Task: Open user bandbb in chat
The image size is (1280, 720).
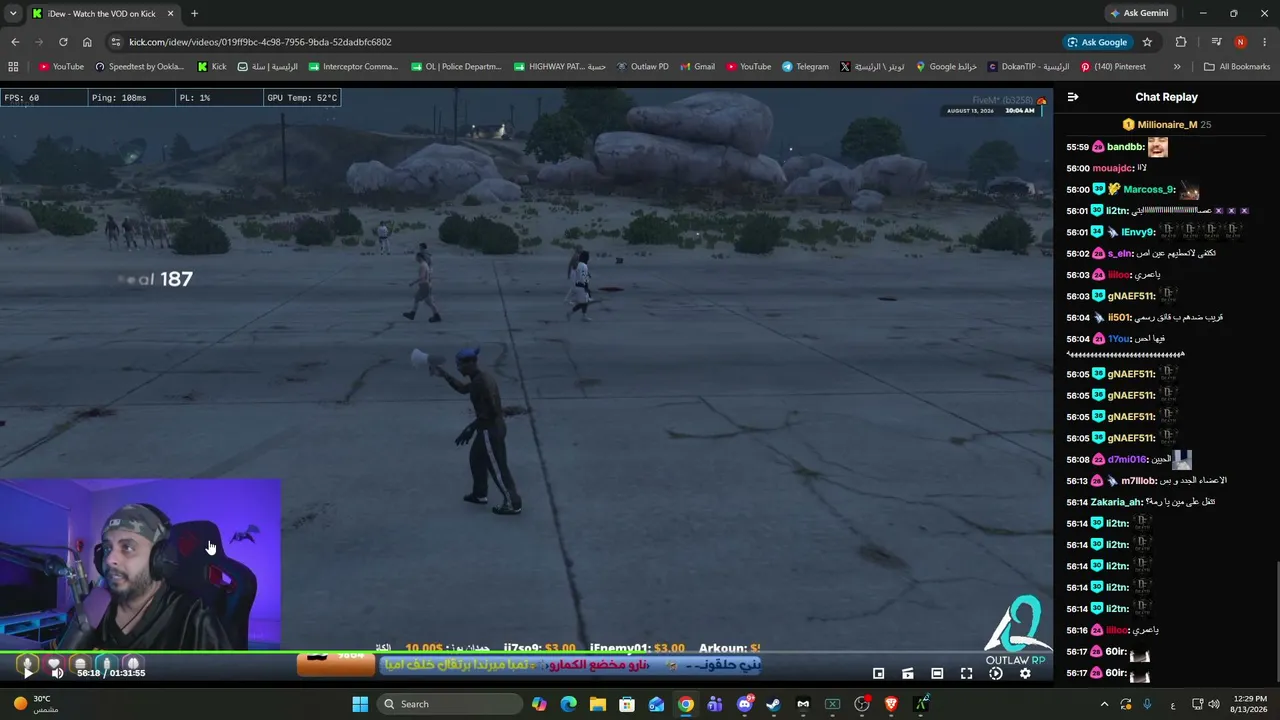Action: point(1126,147)
